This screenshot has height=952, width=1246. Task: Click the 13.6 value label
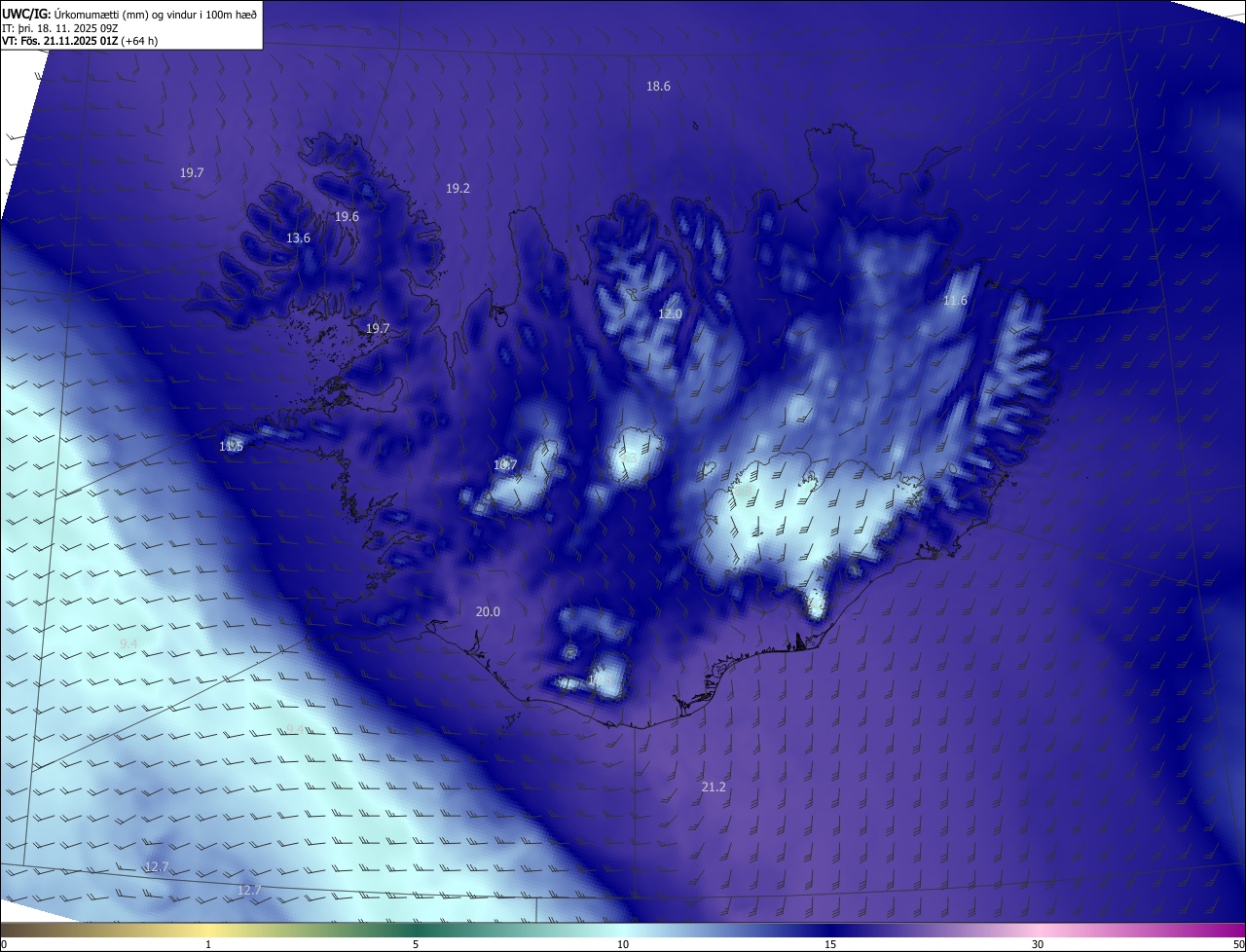pyautogui.click(x=299, y=238)
